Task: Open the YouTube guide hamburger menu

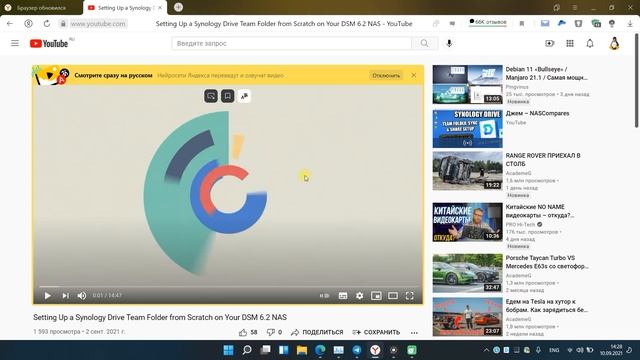Action: [15, 43]
